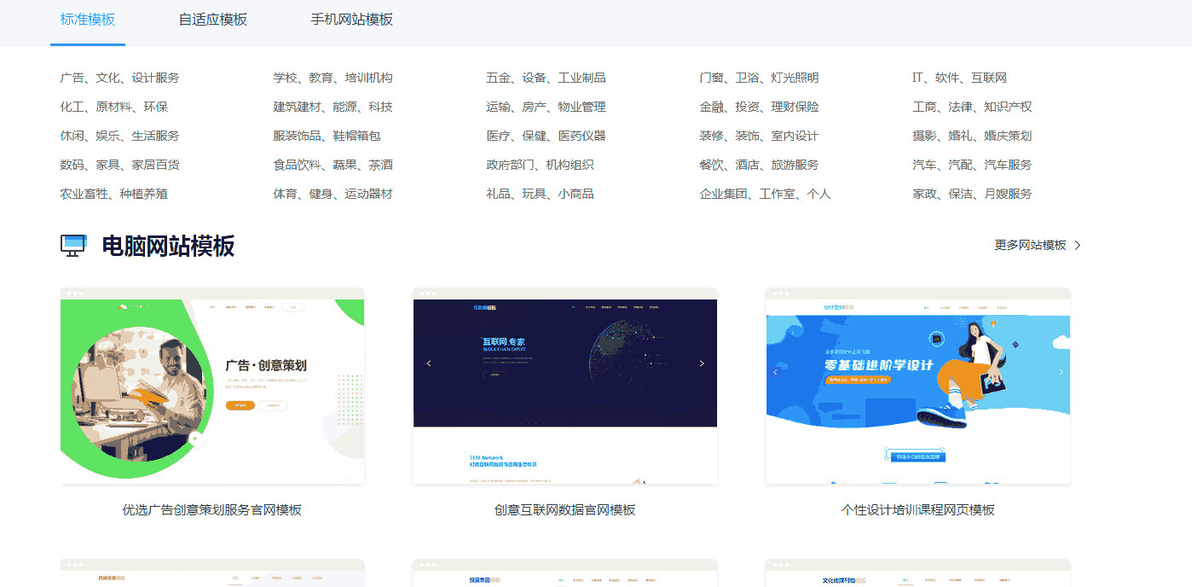Go to 数码、家具、家居百货 category
Screen dimensions: 1192x587
(120, 164)
